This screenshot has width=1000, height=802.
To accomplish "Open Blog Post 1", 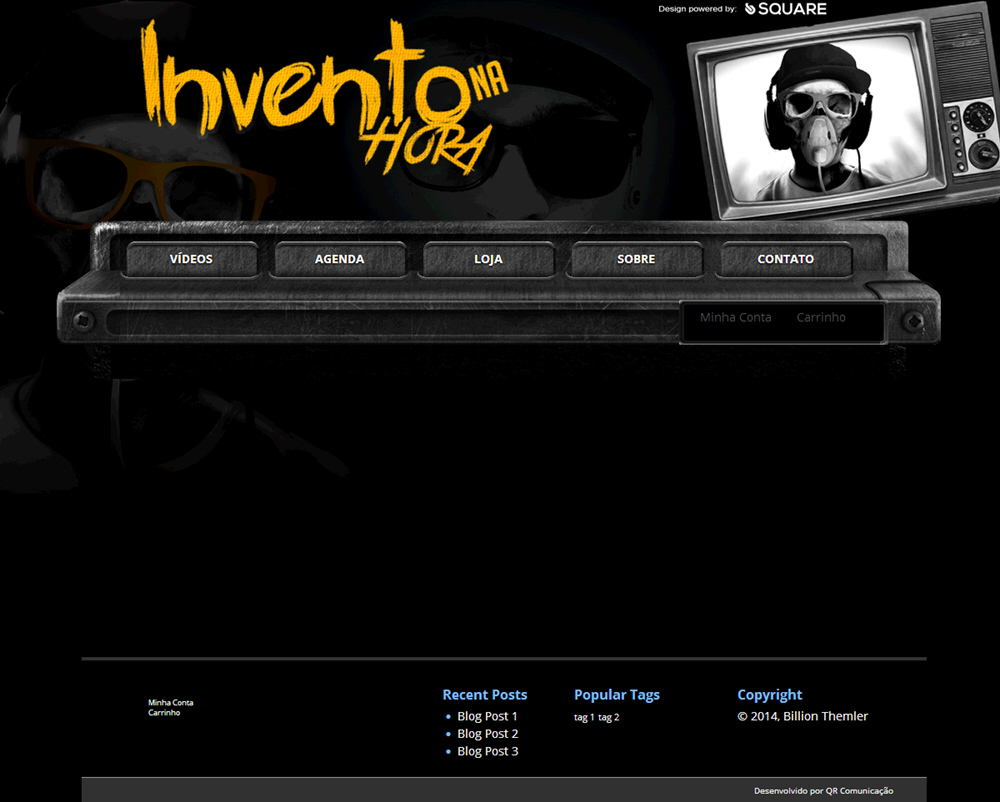I will pyautogui.click(x=487, y=717).
